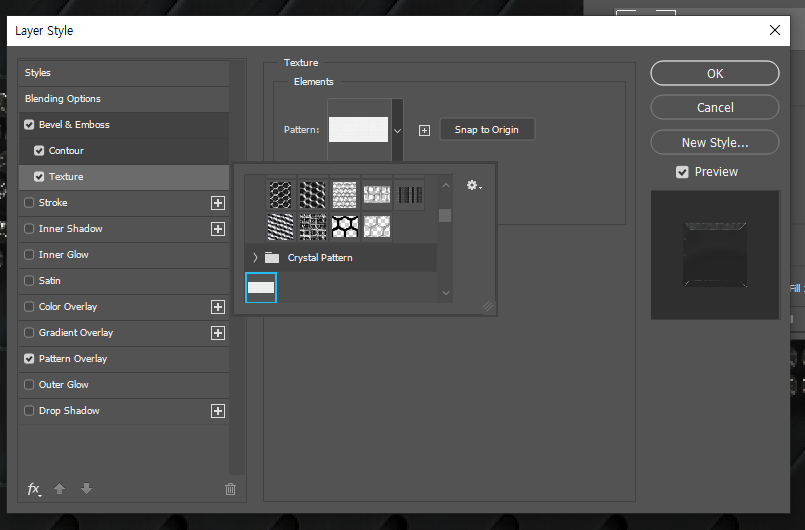The height and width of the screenshot is (530, 805).
Task: Add another Color Overlay with plus icon
Action: click(x=218, y=307)
